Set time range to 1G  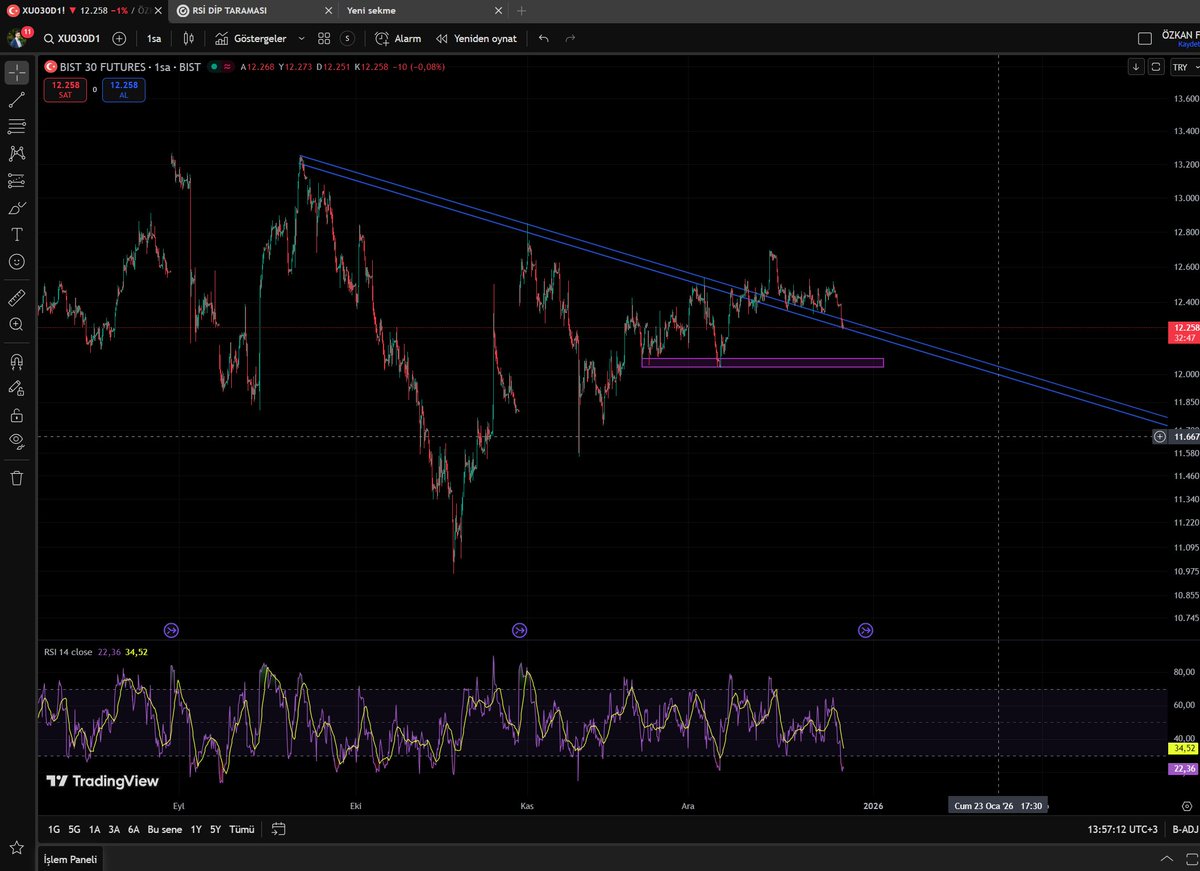[54, 829]
